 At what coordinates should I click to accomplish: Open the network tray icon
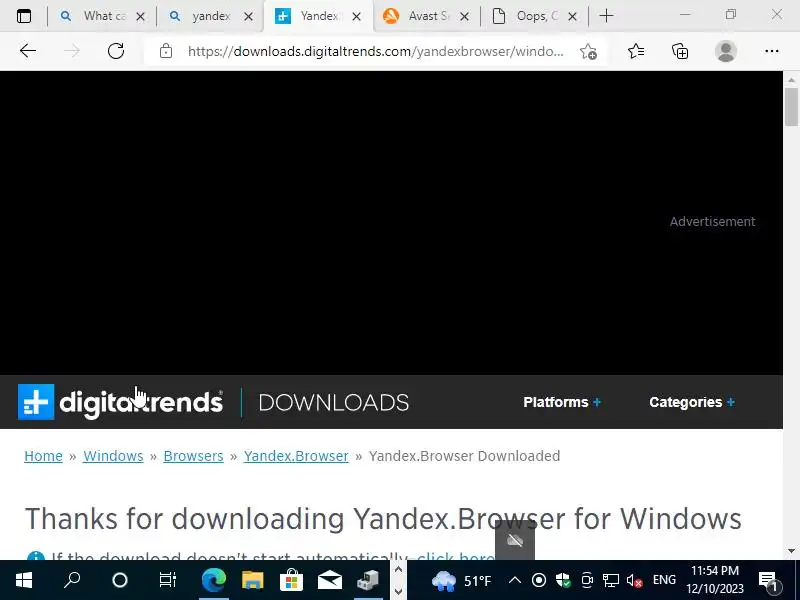(x=610, y=580)
